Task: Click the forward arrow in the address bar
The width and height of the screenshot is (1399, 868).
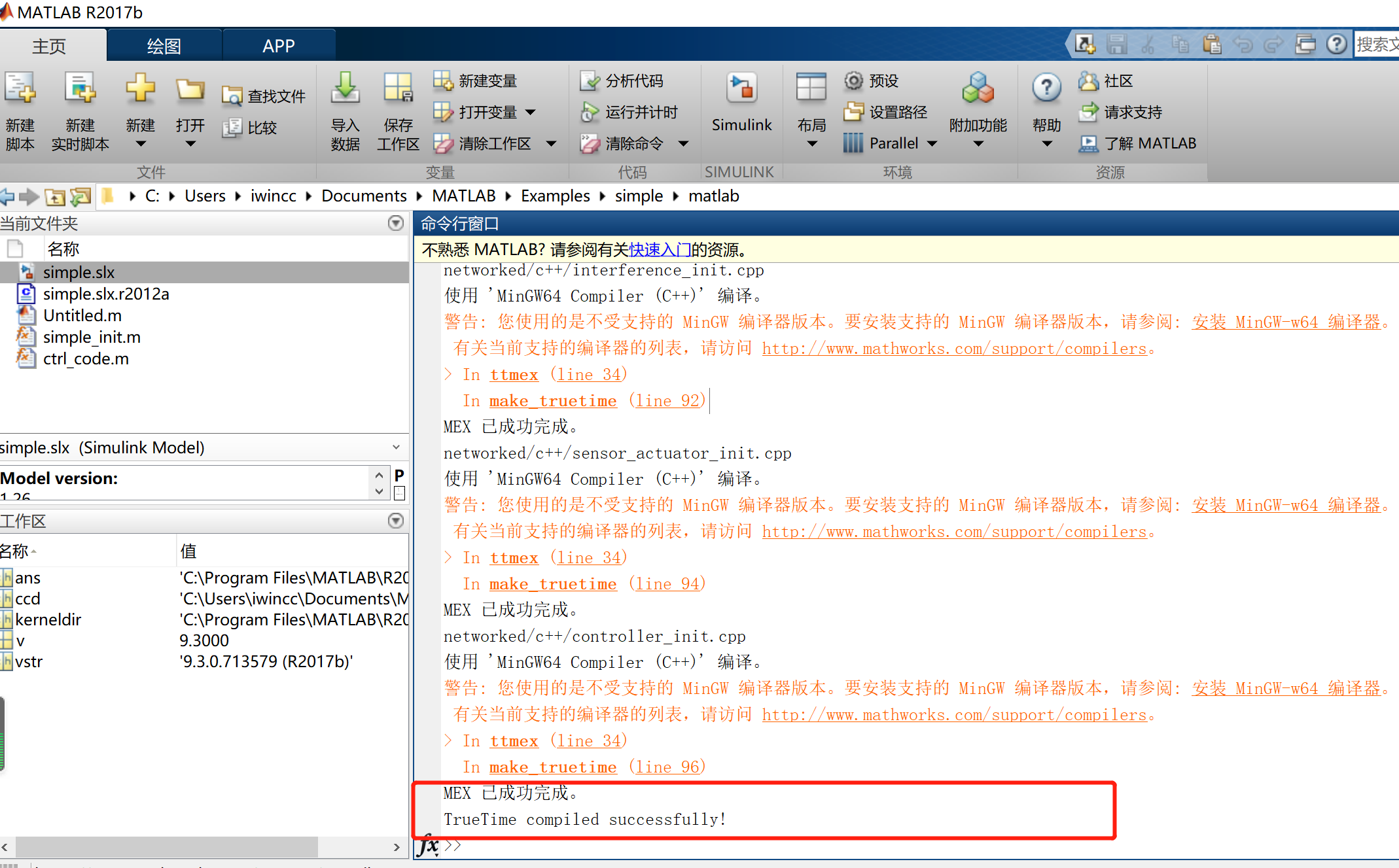Action: coord(29,196)
